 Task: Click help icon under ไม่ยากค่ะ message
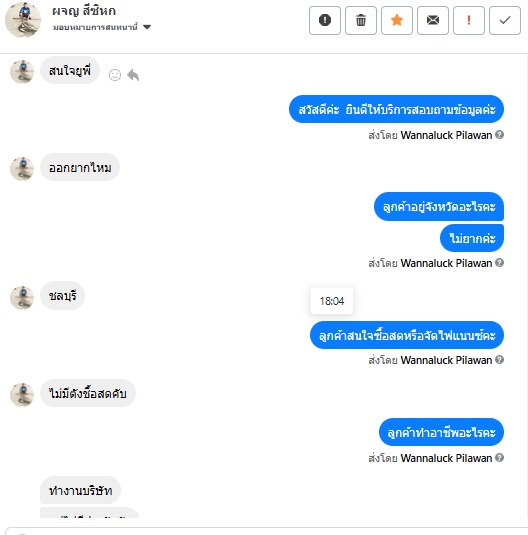pyautogui.click(x=499, y=263)
